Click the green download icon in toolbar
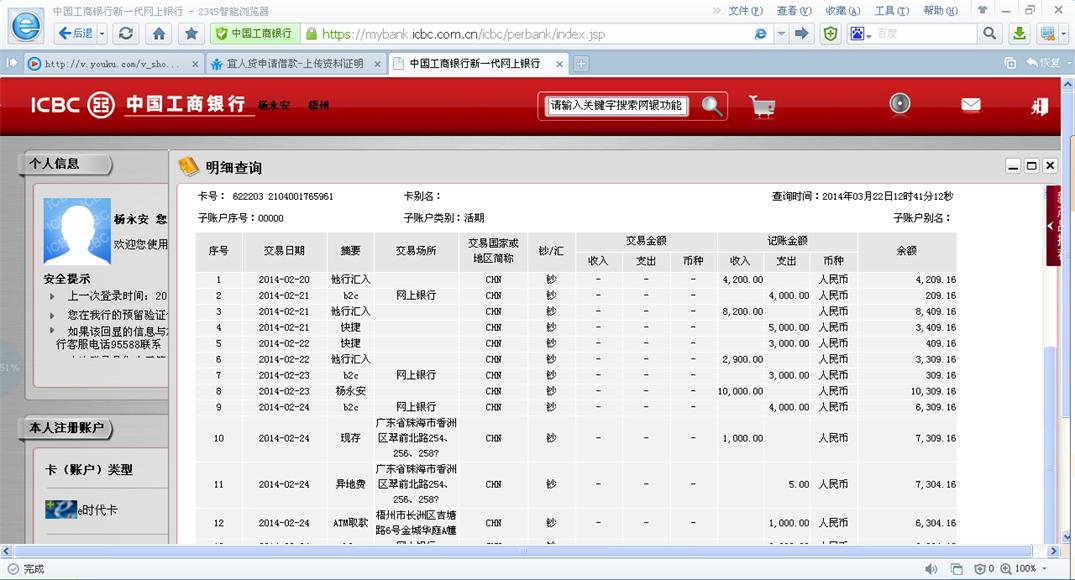Image resolution: width=1075 pixels, height=580 pixels. pos(1019,33)
